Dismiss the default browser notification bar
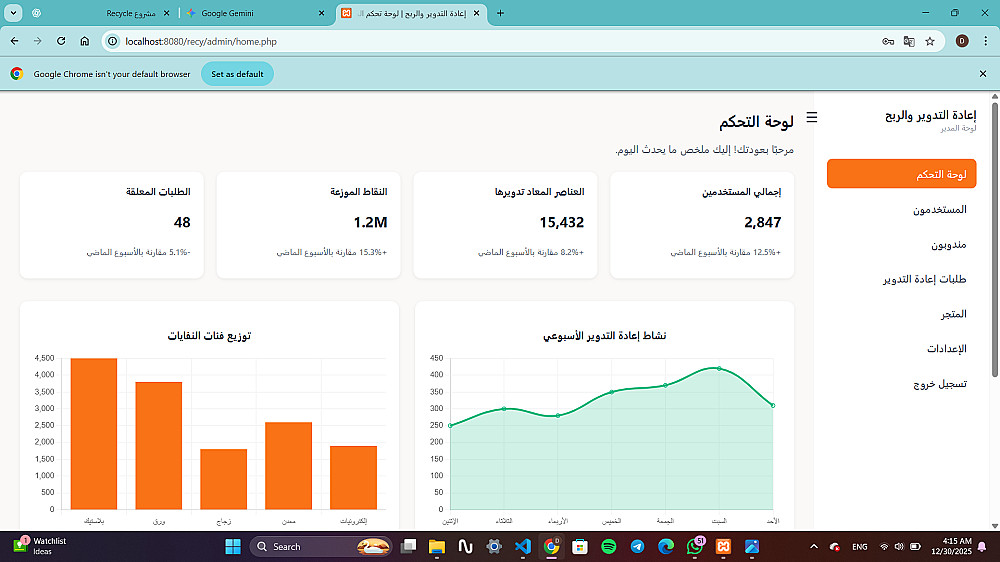This screenshot has height=562, width=1000. [983, 74]
